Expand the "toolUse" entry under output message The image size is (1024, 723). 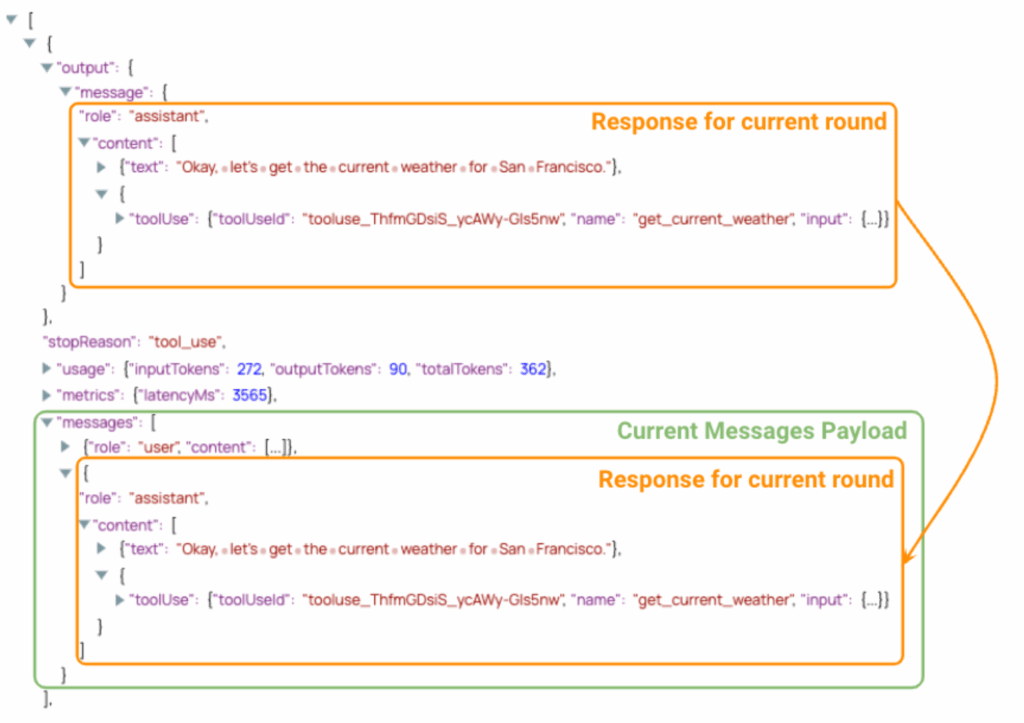(x=121, y=218)
